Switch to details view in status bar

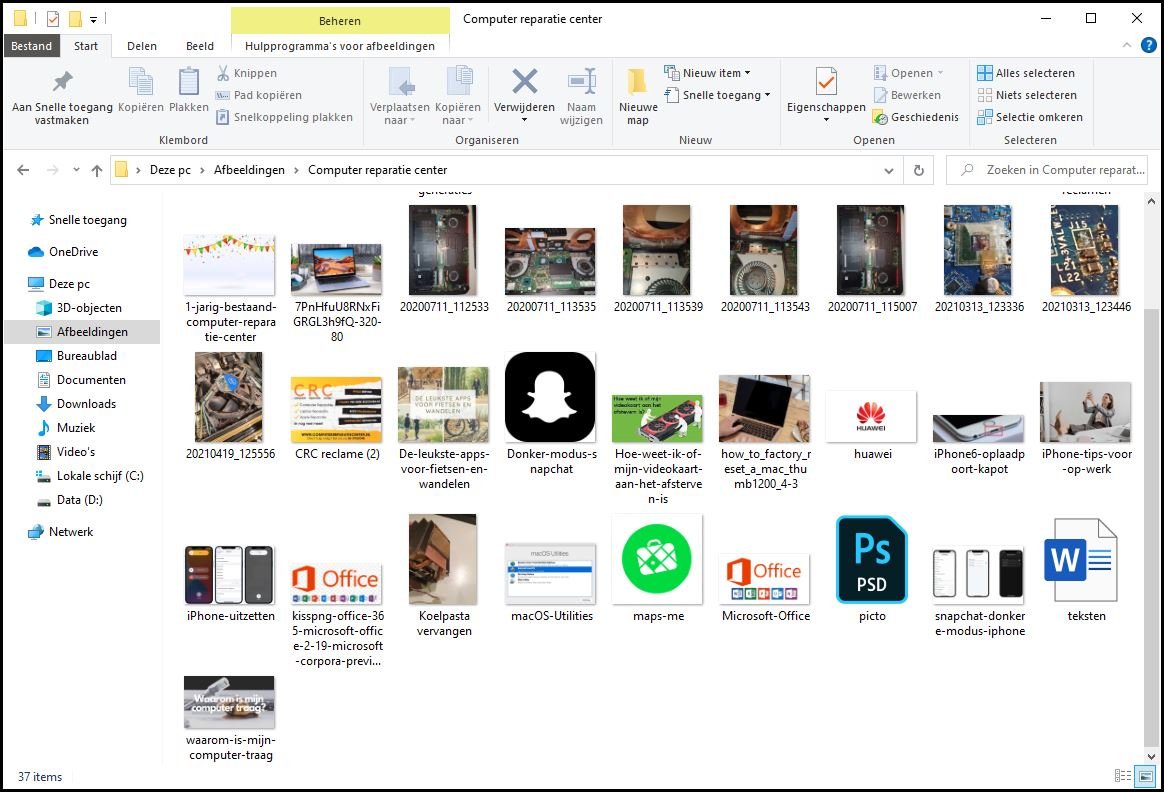pos(1124,776)
